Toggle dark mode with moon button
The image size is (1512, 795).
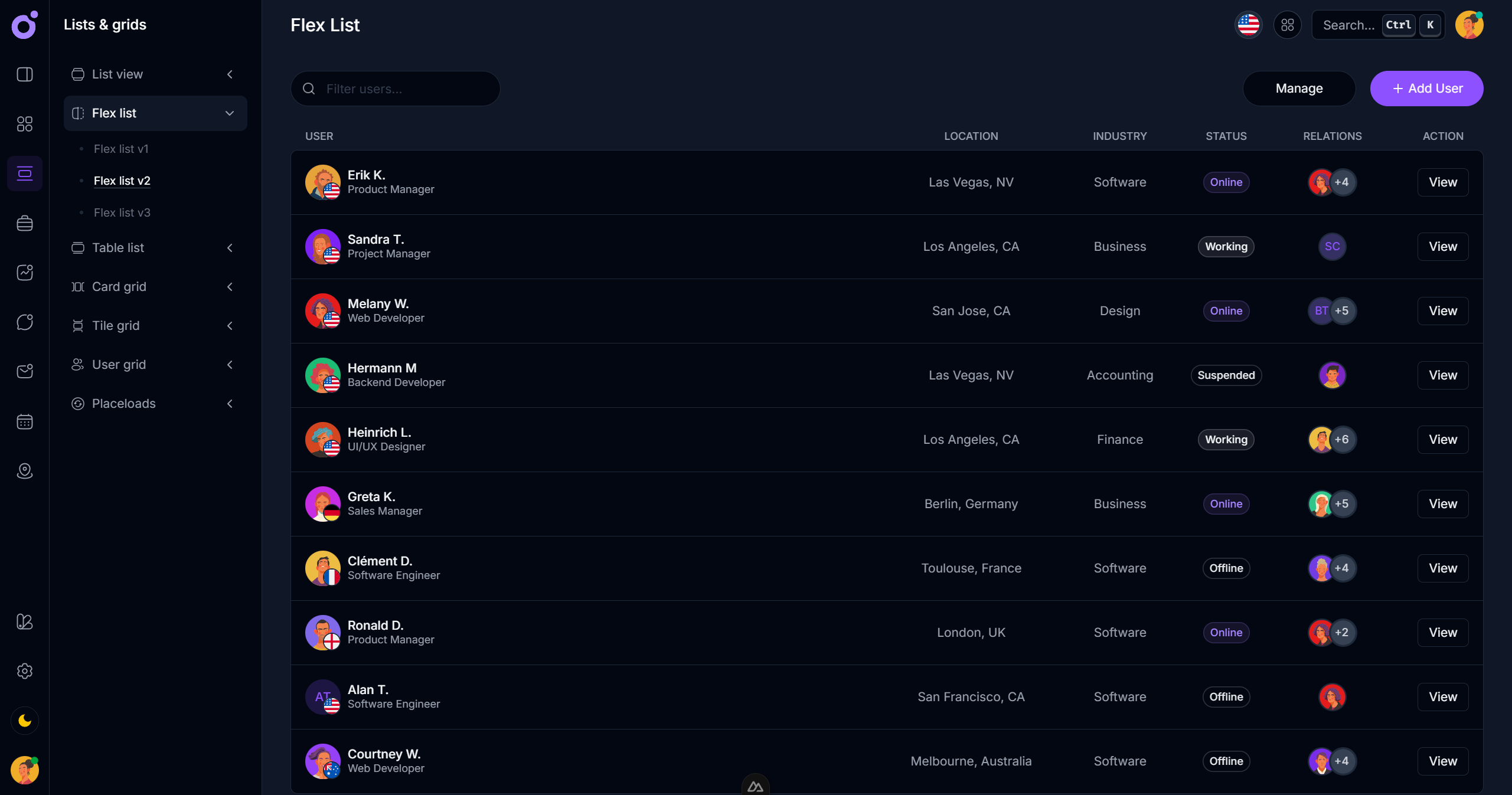click(25, 721)
